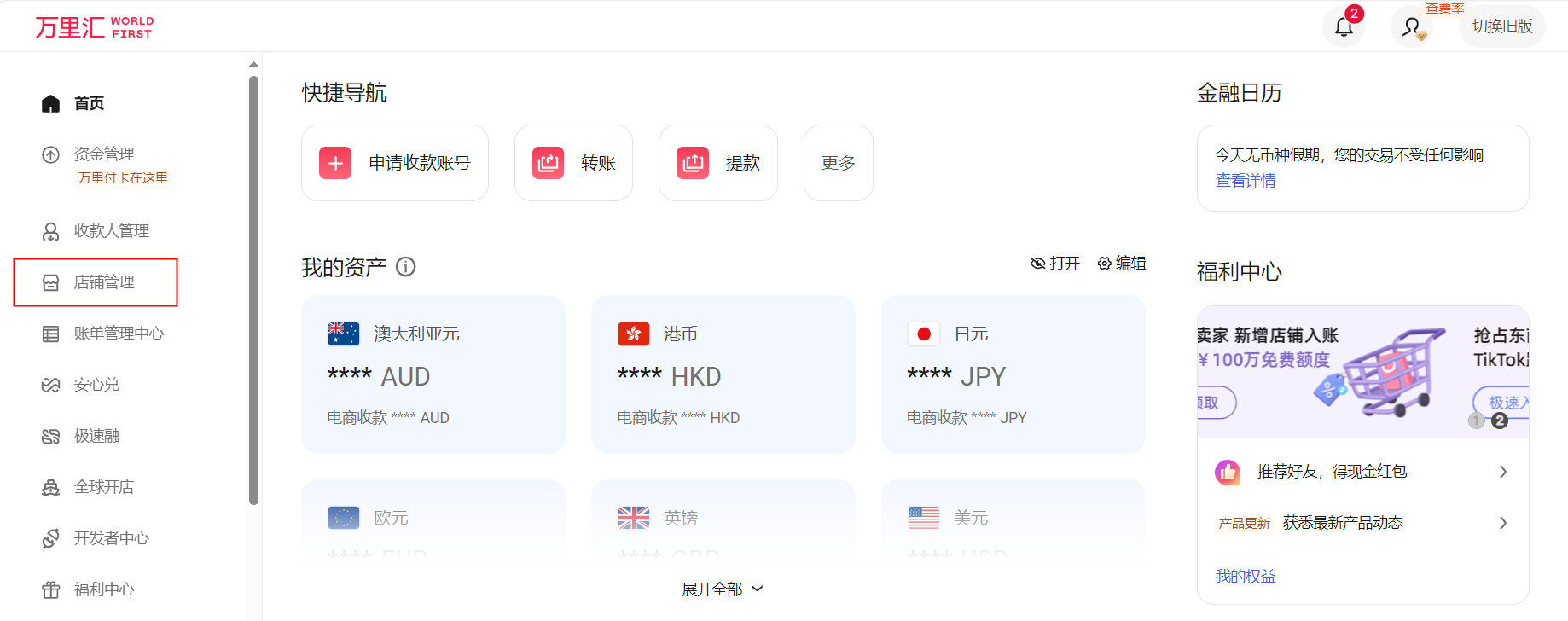The height and width of the screenshot is (621, 1568).
Task: Go to 资金管理 in the sidebar
Action: [103, 154]
